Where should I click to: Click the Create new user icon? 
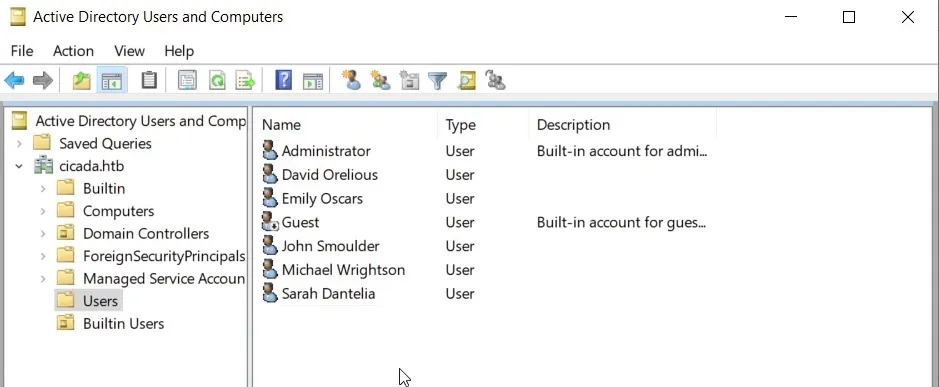click(352, 80)
